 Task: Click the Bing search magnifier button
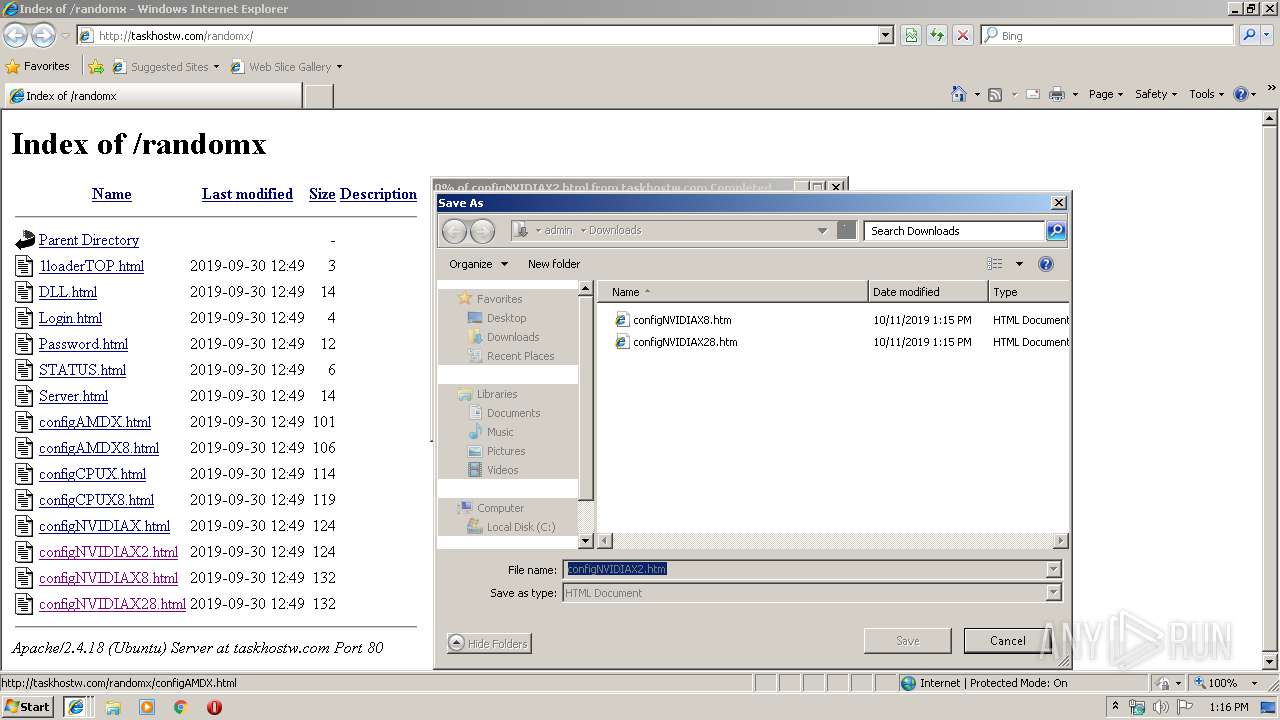(x=1249, y=35)
